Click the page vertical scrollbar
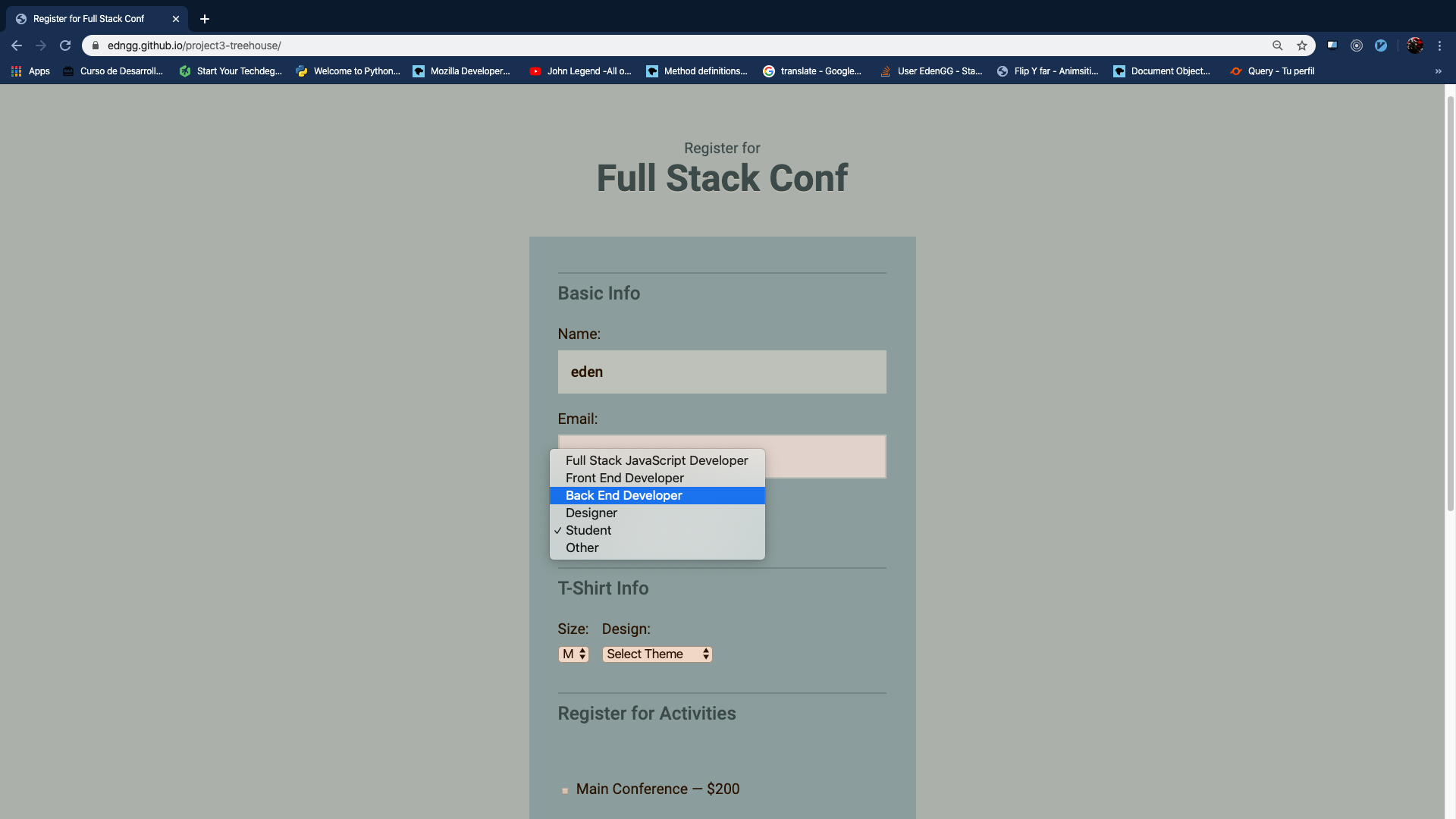 (x=1450, y=303)
